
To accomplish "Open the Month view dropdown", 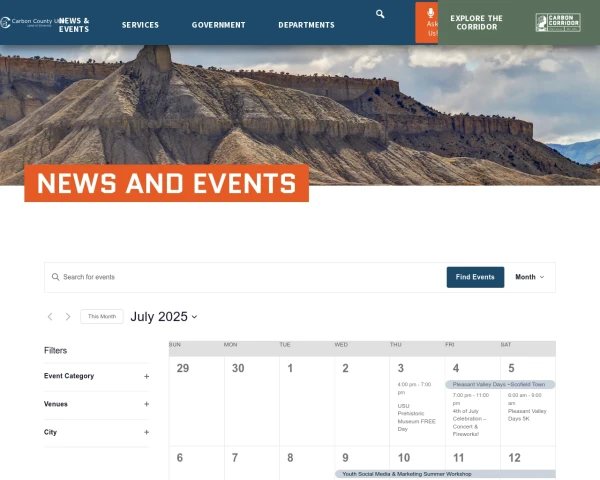I will coord(530,277).
